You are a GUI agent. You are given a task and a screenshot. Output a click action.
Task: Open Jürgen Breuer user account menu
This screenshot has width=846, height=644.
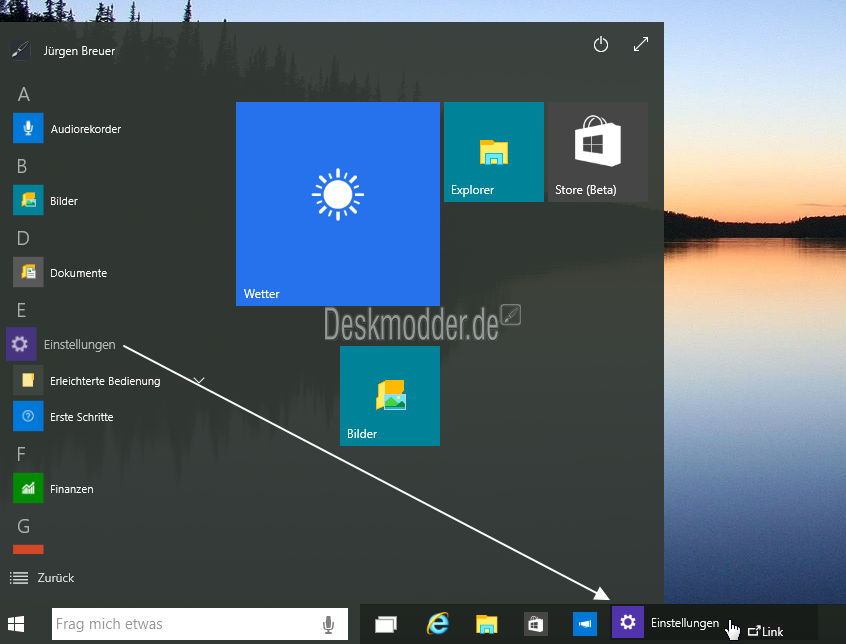coord(63,51)
